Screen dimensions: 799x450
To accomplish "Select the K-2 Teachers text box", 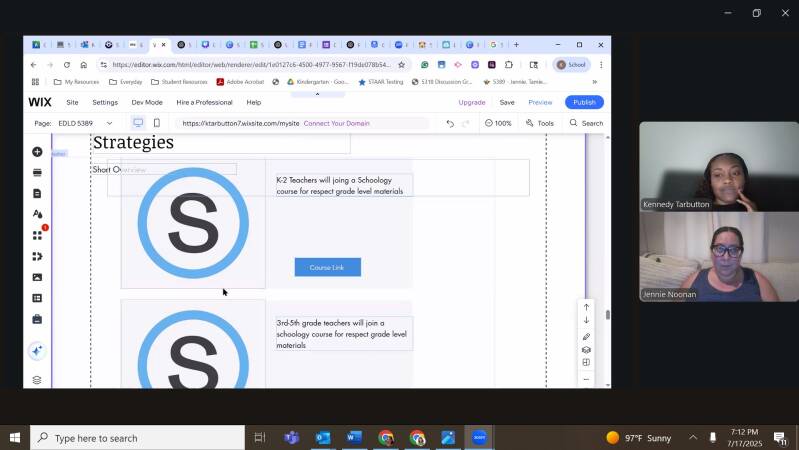I will [344, 186].
